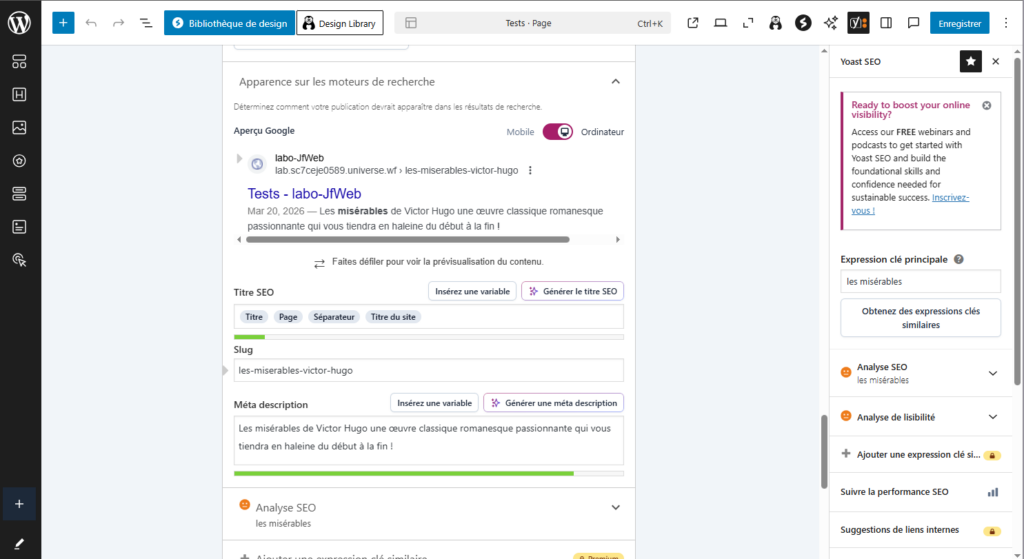The width and height of the screenshot is (1024, 559).
Task: Expand Ajouter une expression clé in sidebar
Action: point(920,455)
